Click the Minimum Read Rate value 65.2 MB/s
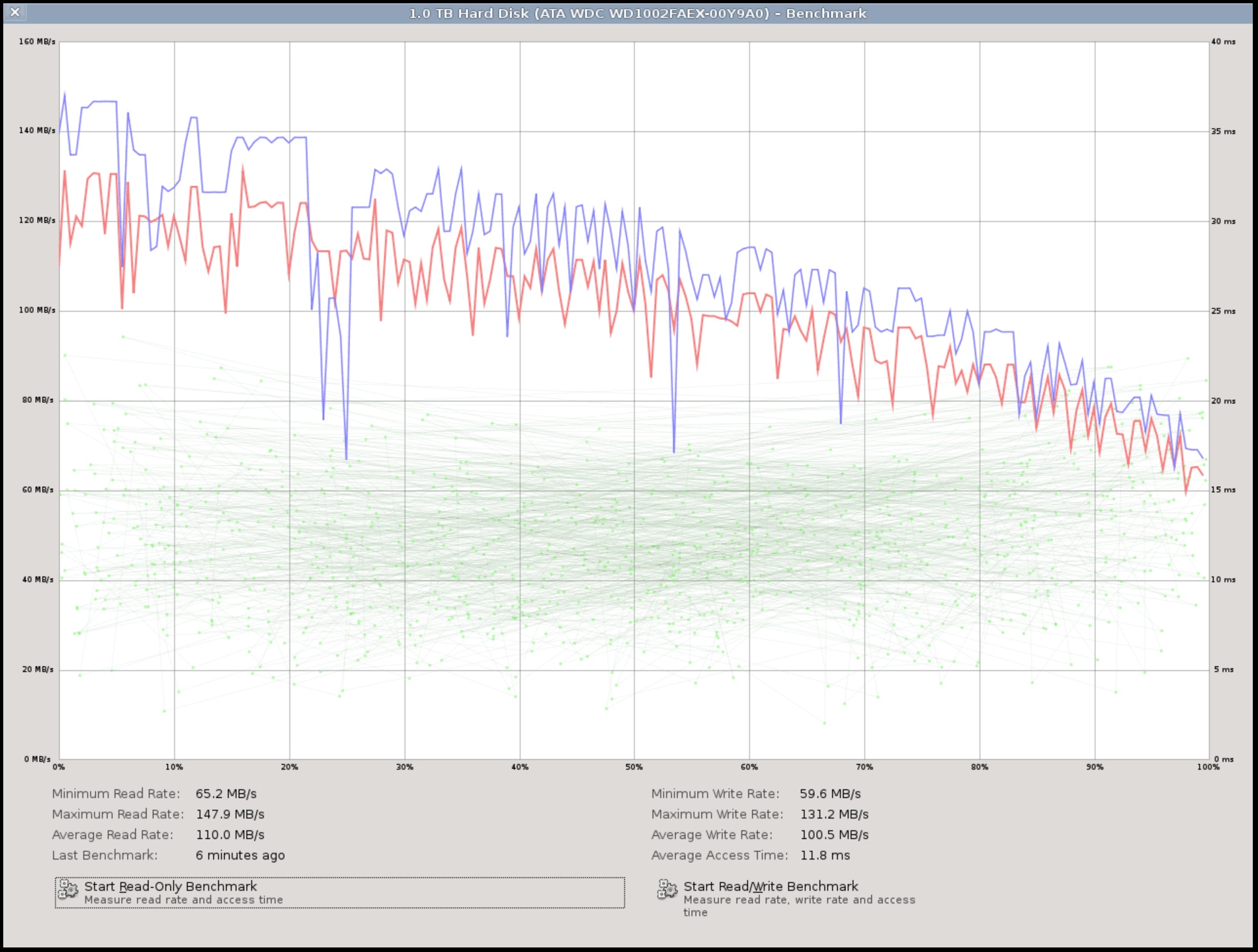Image resolution: width=1258 pixels, height=952 pixels. point(226,794)
